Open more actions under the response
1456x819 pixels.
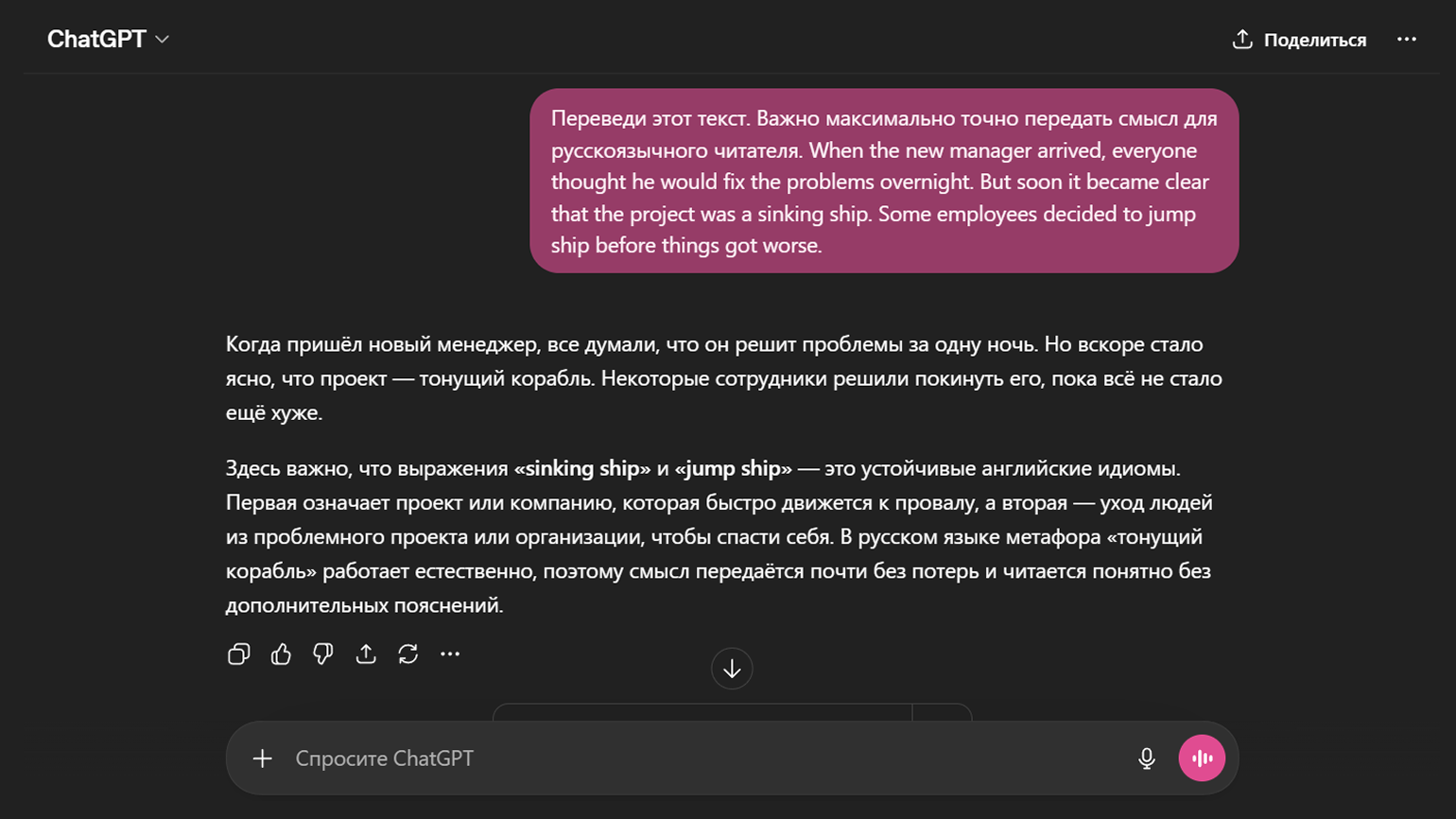[x=450, y=654]
